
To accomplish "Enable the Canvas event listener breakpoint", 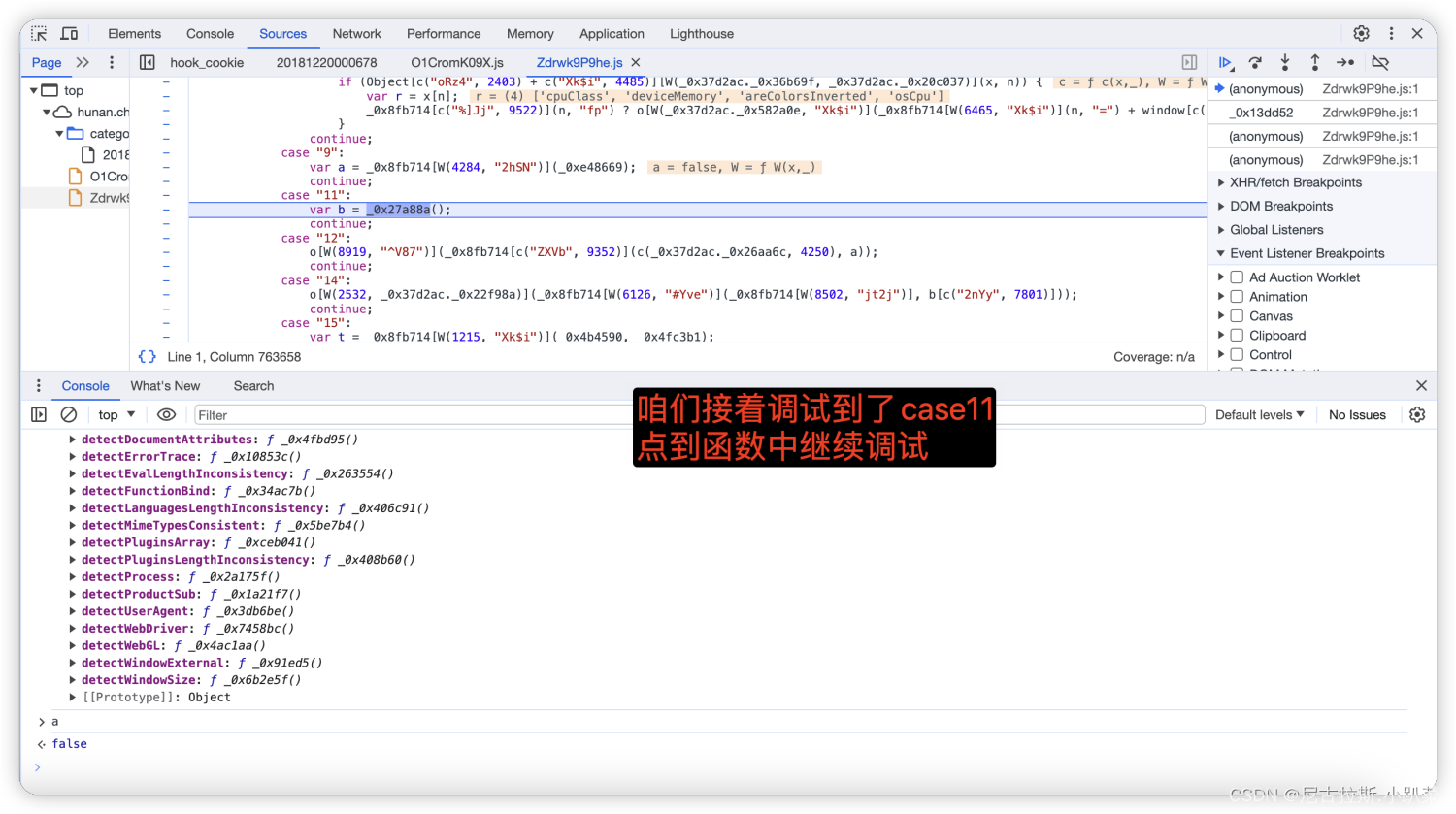I will tap(1235, 315).
